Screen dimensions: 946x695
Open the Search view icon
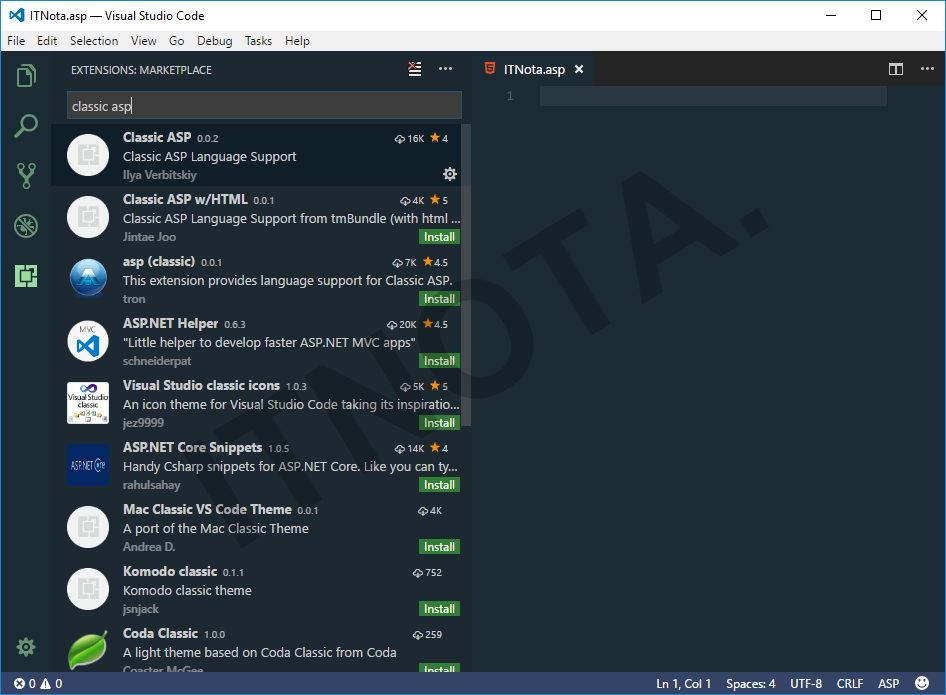point(26,126)
